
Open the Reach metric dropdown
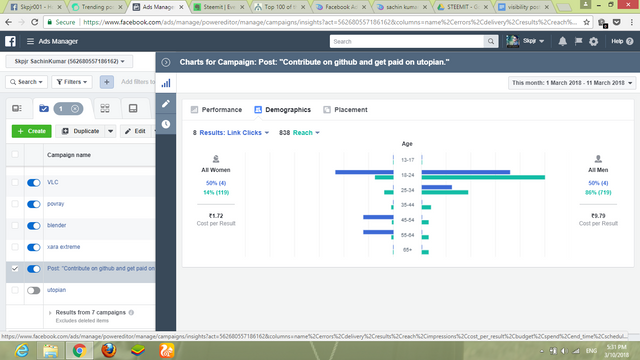(306, 133)
